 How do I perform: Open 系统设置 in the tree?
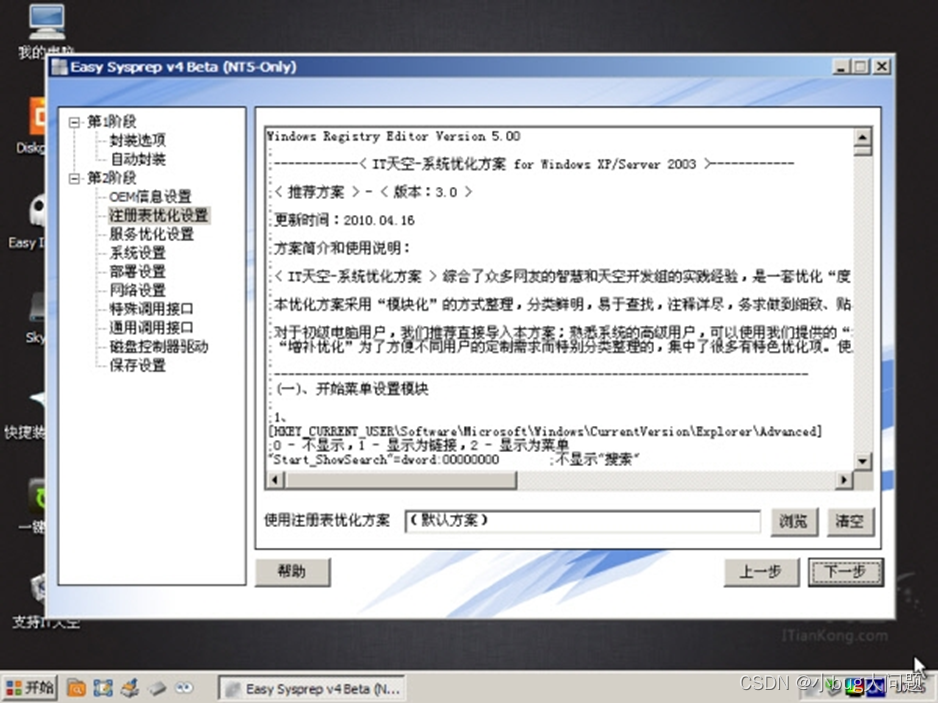(138, 252)
